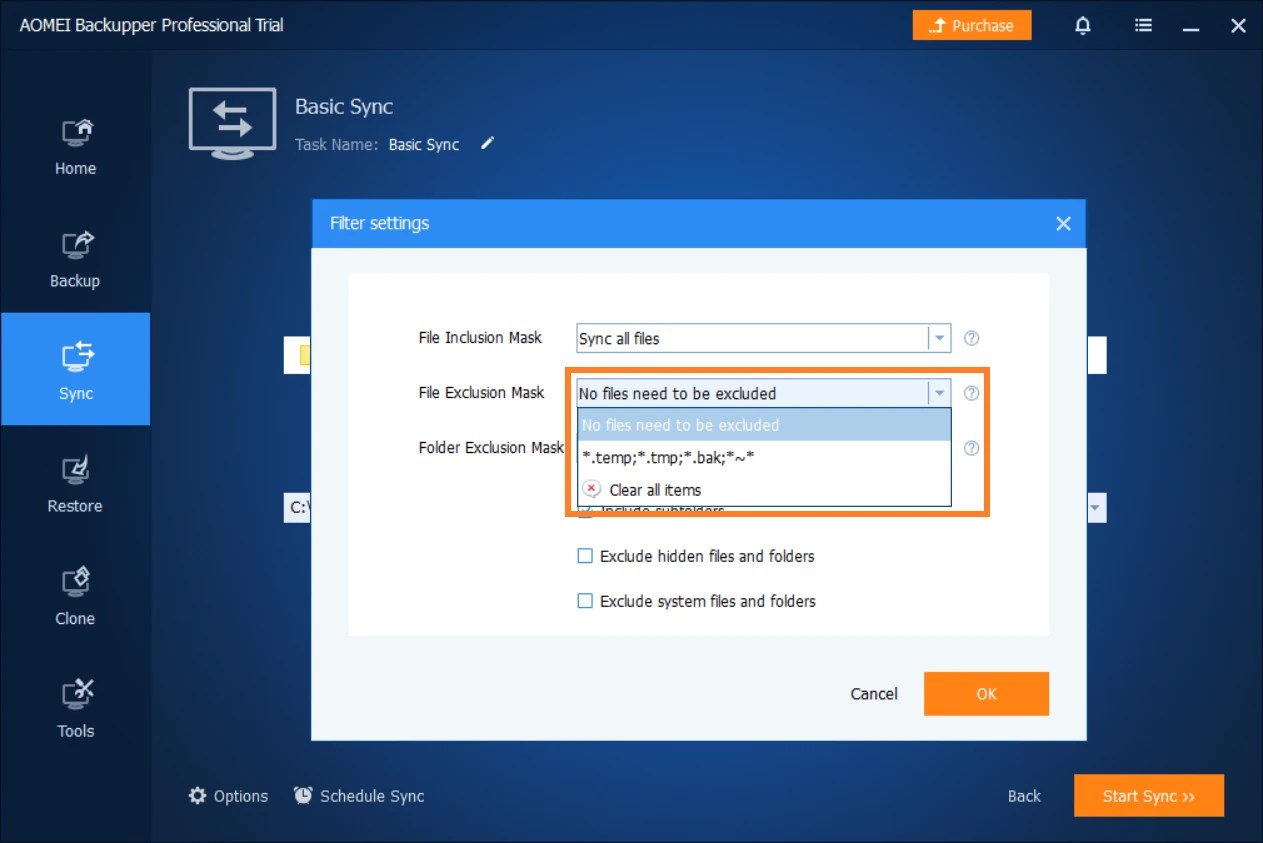
Task: Open Schedule Sync settings
Action: pyautogui.click(x=359, y=796)
